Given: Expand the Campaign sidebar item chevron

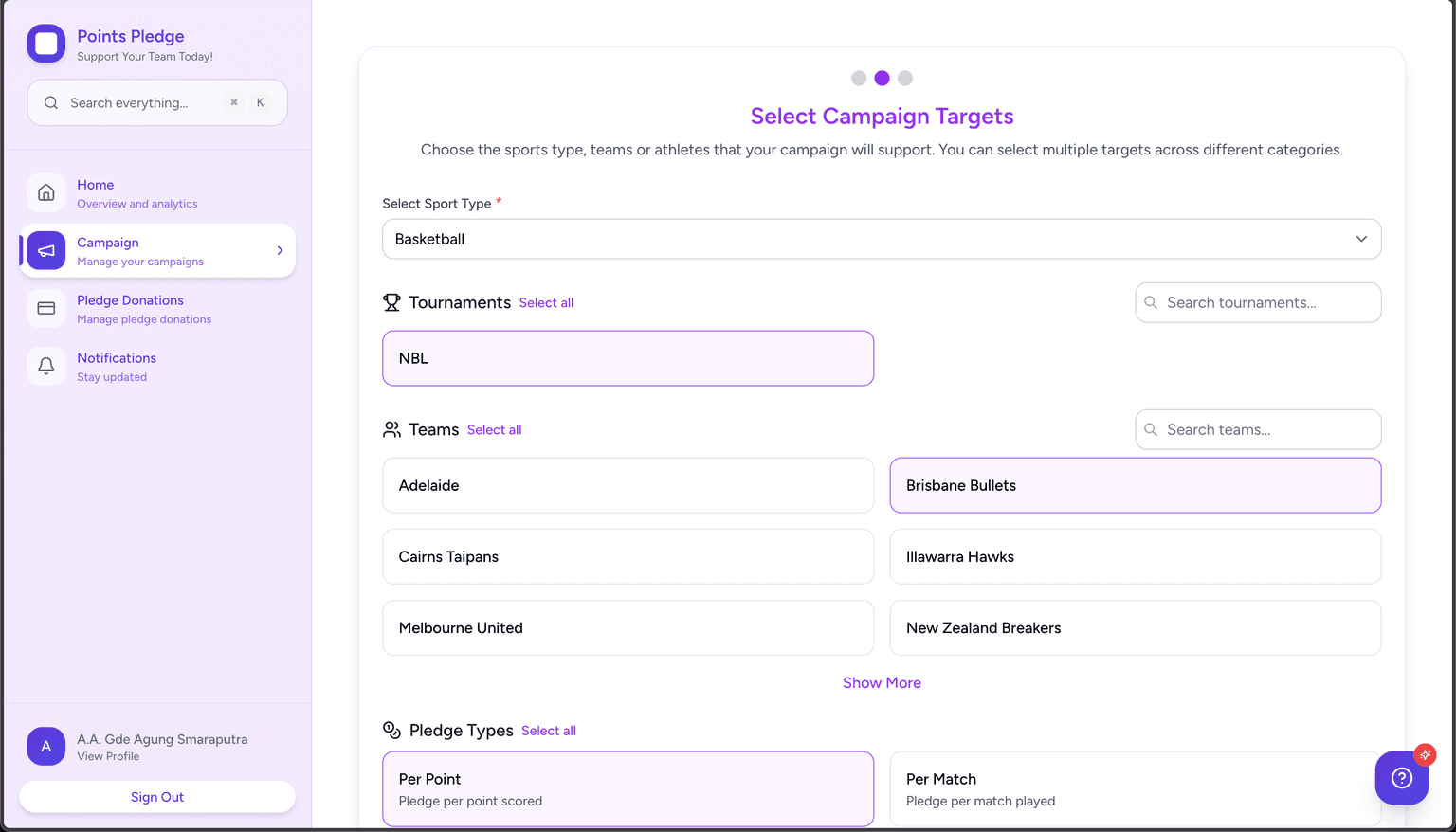Looking at the screenshot, I should (279, 250).
